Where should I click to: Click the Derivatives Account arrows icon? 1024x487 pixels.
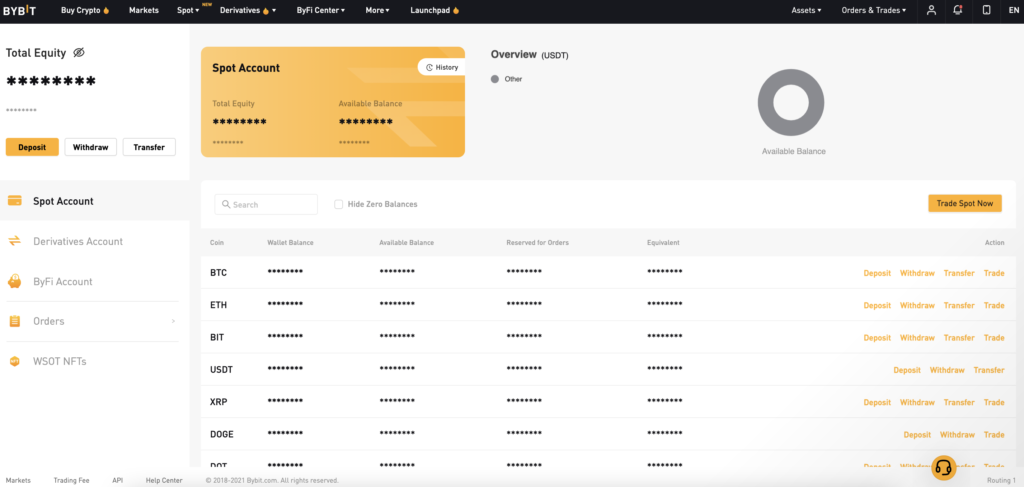[x=14, y=242]
